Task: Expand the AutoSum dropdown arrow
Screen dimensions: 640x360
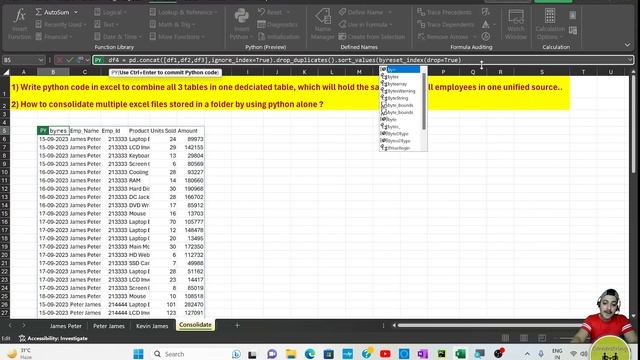Action: (76, 12)
